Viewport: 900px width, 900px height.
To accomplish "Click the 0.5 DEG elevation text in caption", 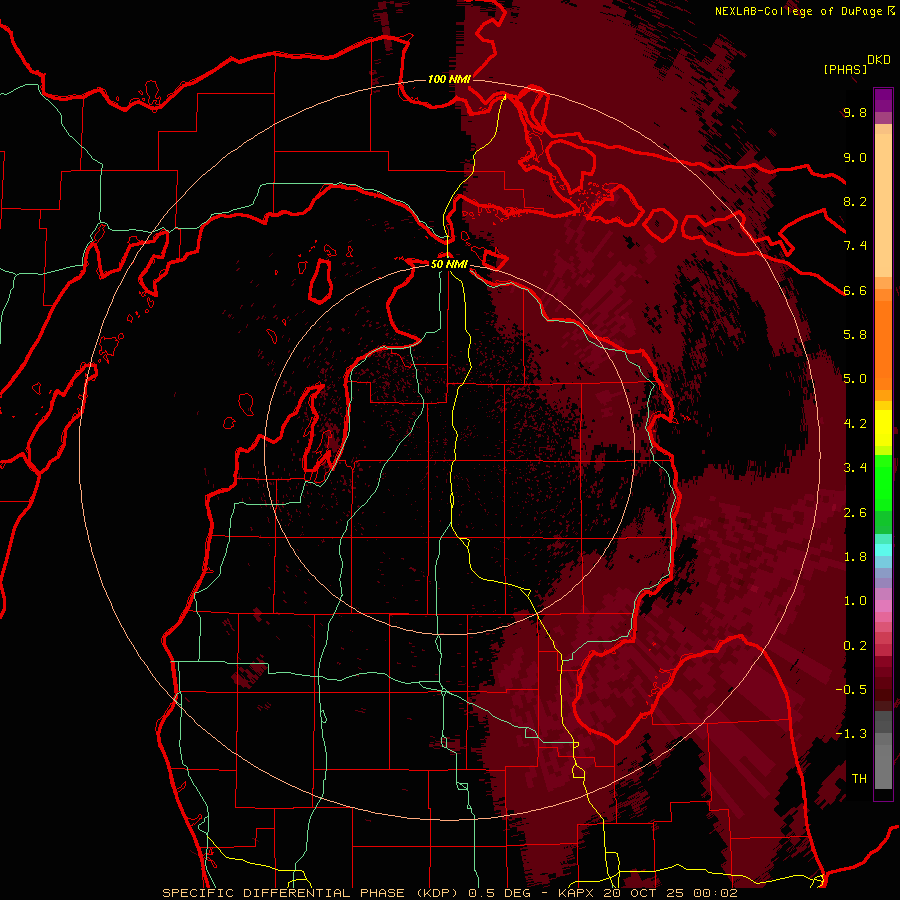I will (x=499, y=893).
